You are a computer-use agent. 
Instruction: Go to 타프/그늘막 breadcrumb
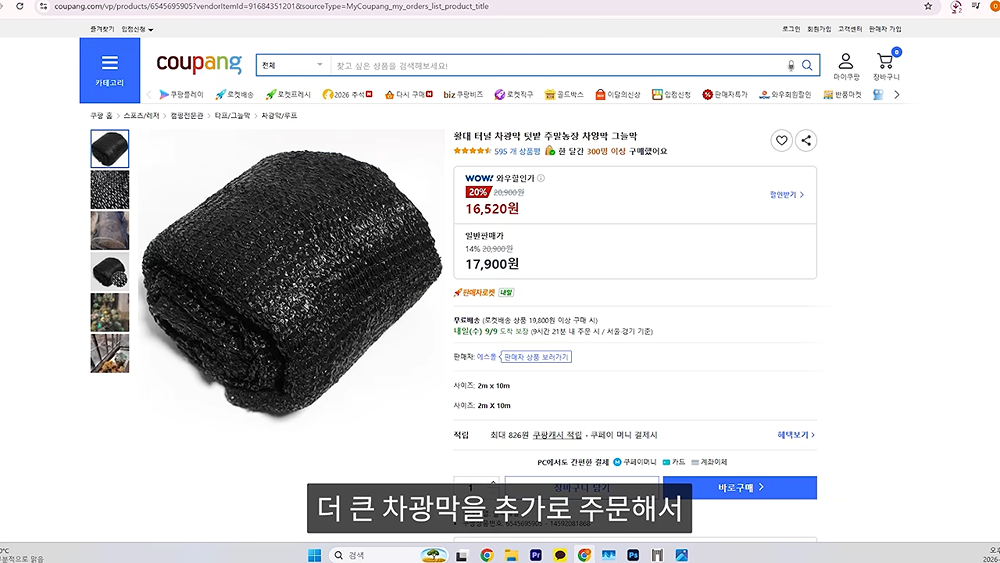point(232,116)
